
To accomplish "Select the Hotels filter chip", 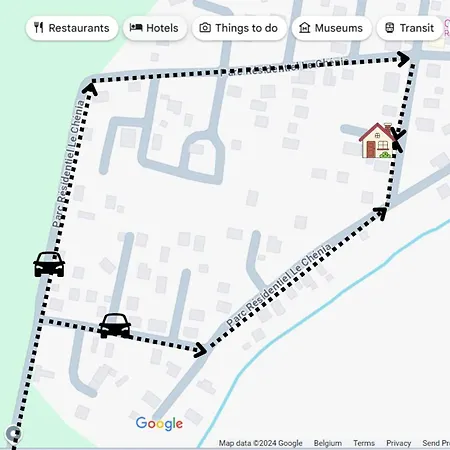I will point(155,28).
